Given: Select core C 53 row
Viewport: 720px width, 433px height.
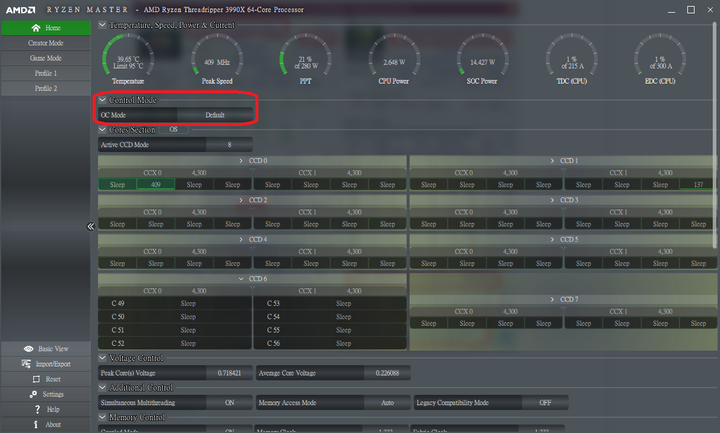Looking at the screenshot, I should tap(330, 304).
